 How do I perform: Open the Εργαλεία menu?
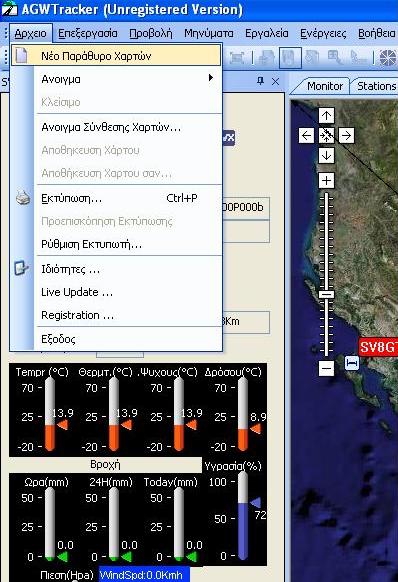coord(267,33)
